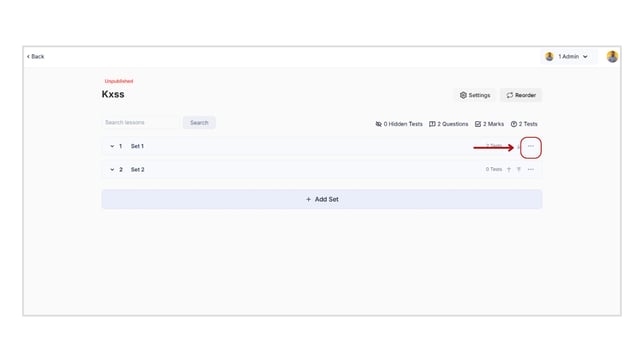Click the 0 Tests label on Set 2
644x362 pixels.
coord(494,169)
